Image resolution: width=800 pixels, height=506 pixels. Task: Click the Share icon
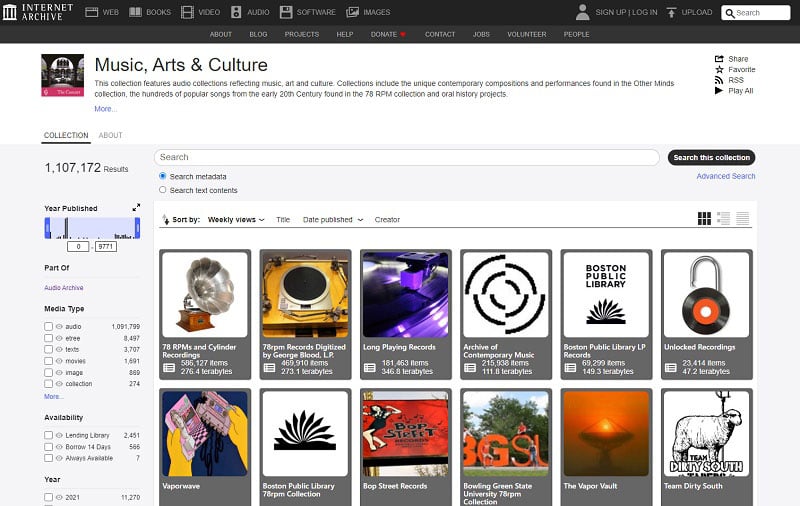719,59
